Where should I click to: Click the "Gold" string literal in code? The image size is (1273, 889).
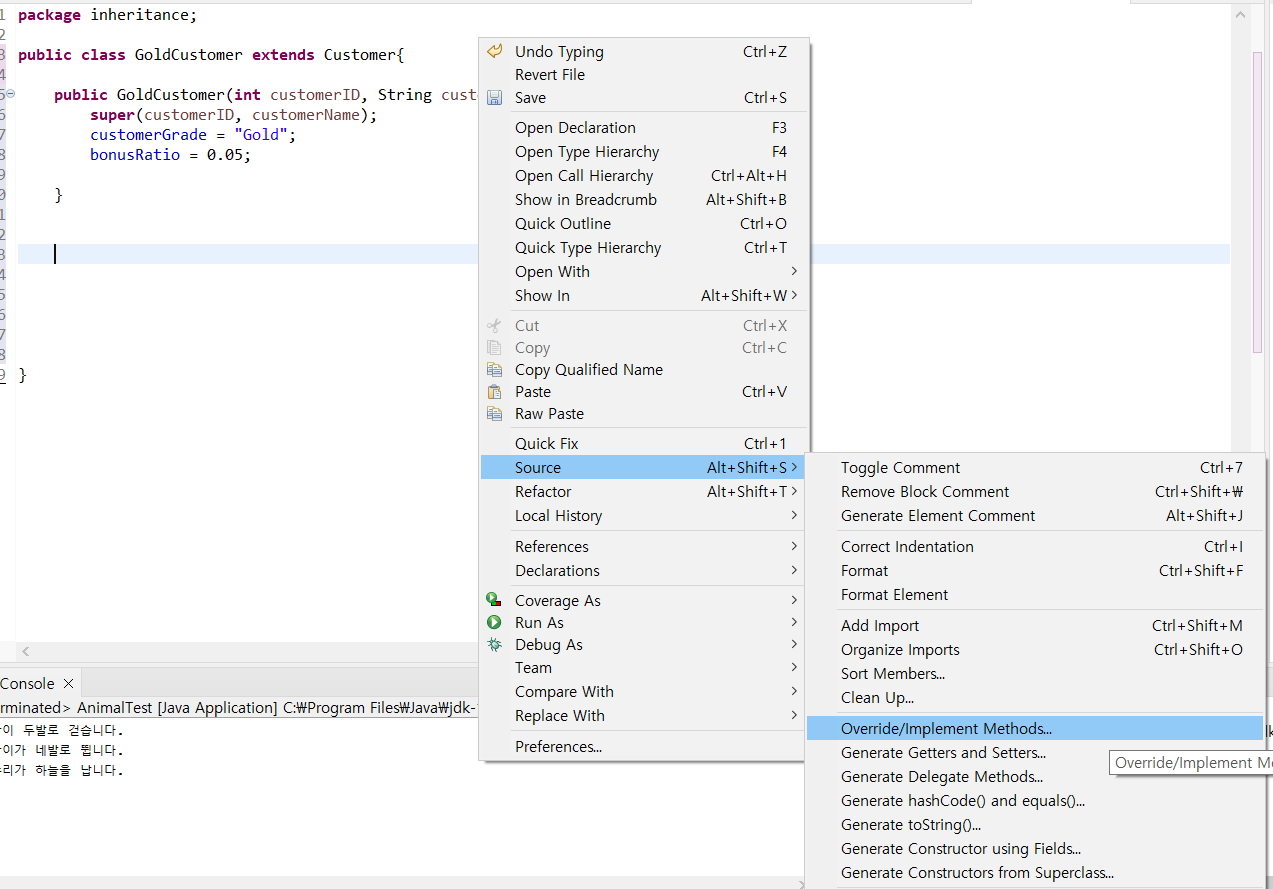[264, 135]
